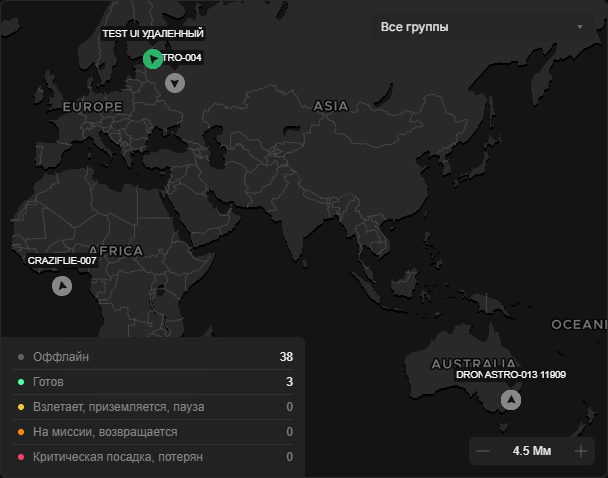The image size is (608, 478).
Task: Zoom out with the minus button
Action: (483, 451)
